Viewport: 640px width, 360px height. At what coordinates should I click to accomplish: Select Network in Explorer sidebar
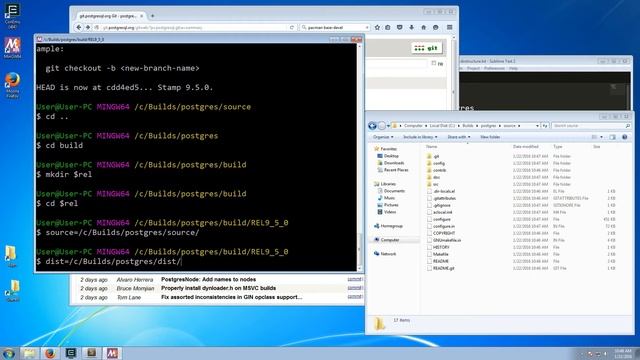385,254
